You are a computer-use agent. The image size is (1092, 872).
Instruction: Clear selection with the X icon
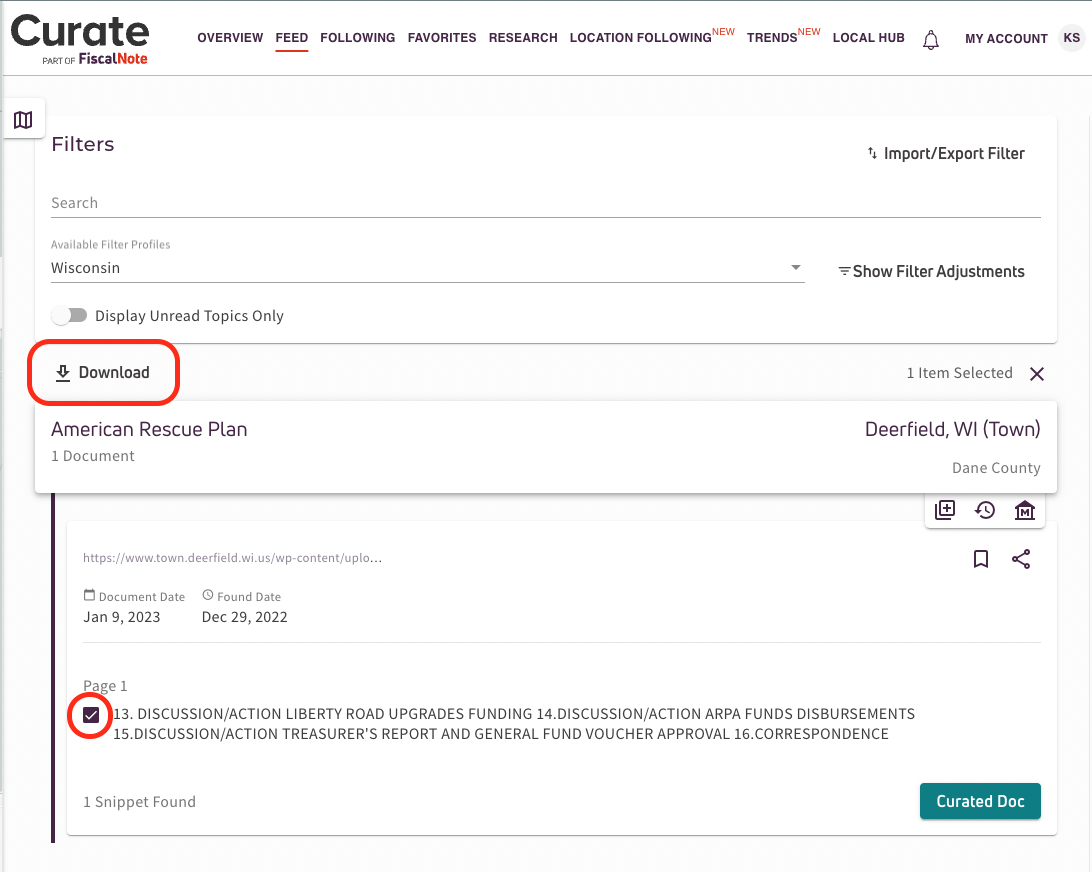click(1037, 374)
